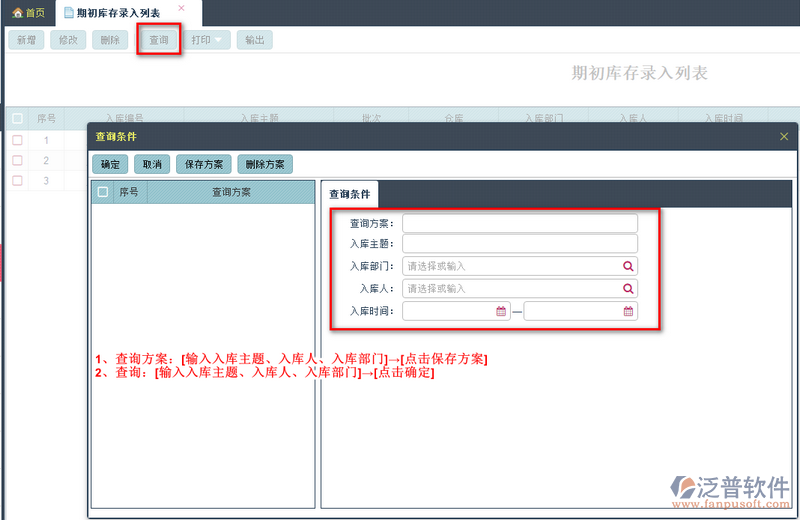The width and height of the screenshot is (800, 520).
Task: Open the 打印 dropdown menu
Action: click(207, 40)
